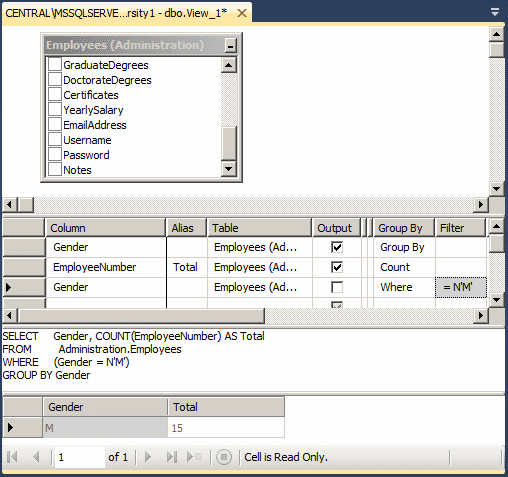Click the Employees table list scroll up arrow

(229, 65)
